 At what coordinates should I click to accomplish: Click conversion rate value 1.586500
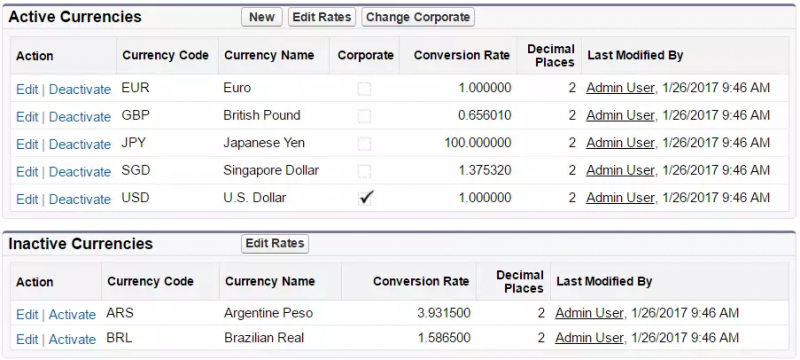(x=444, y=338)
